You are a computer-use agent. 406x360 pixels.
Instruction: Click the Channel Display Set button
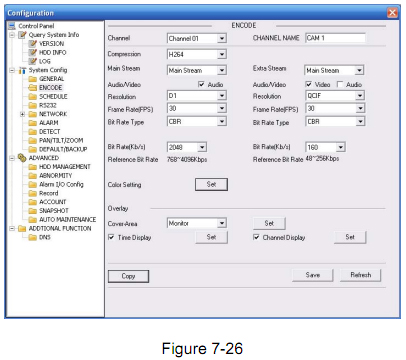click(350, 237)
